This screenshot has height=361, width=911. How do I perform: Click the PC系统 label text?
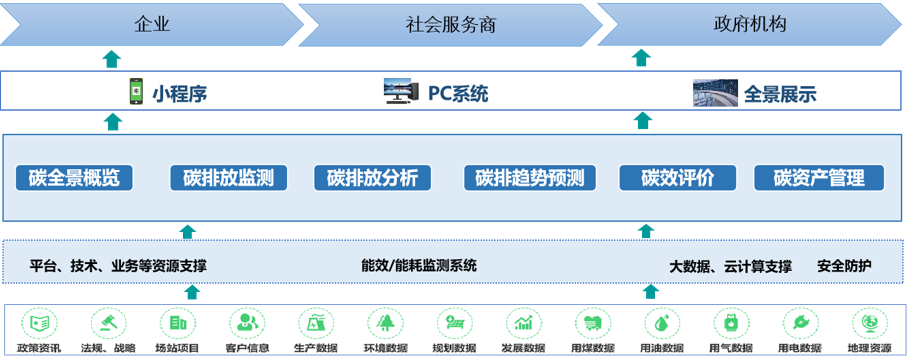coord(458,94)
